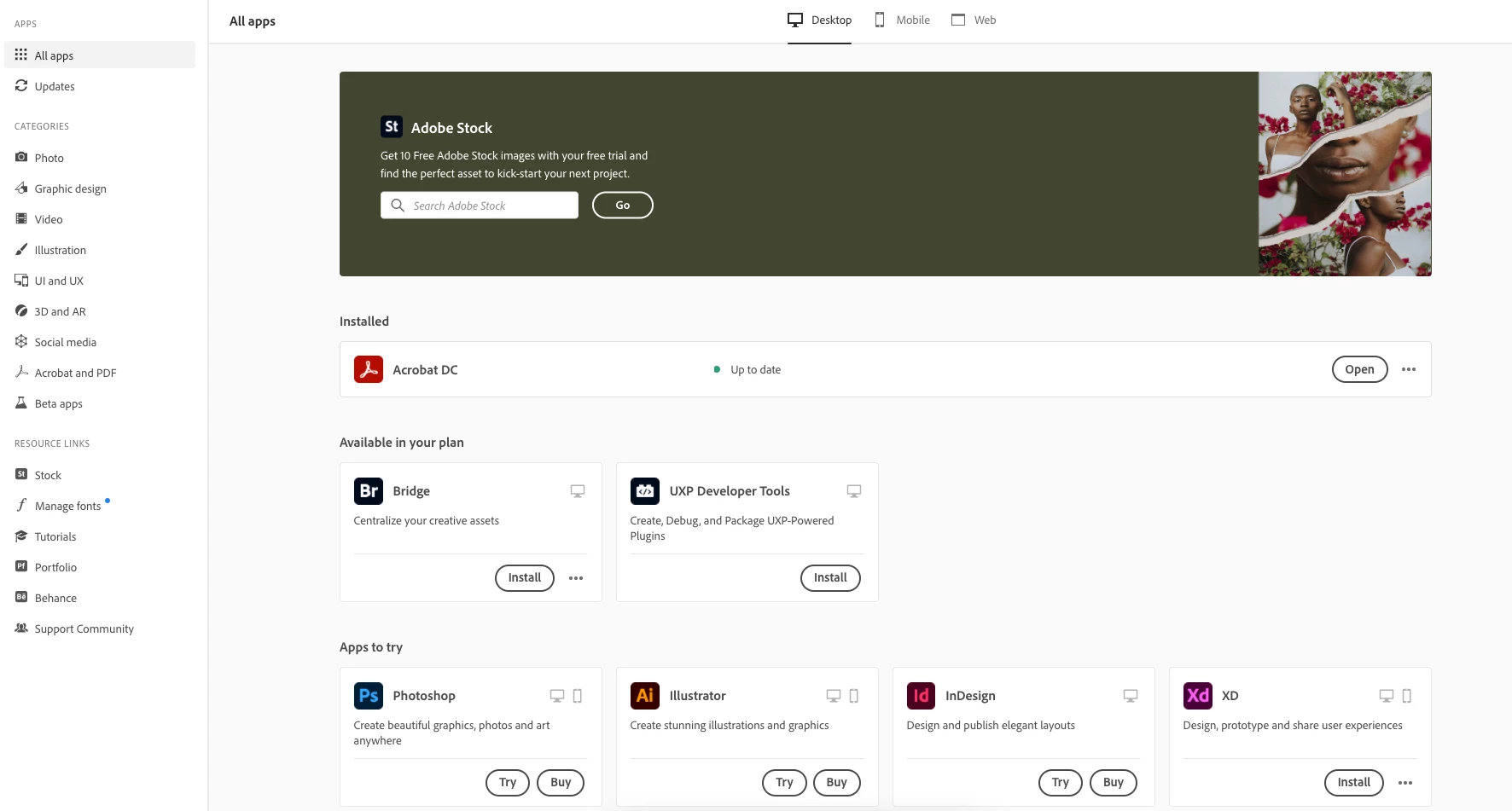This screenshot has height=811, width=1512.
Task: Click the InDesign desktop platform icon
Action: point(1131,696)
